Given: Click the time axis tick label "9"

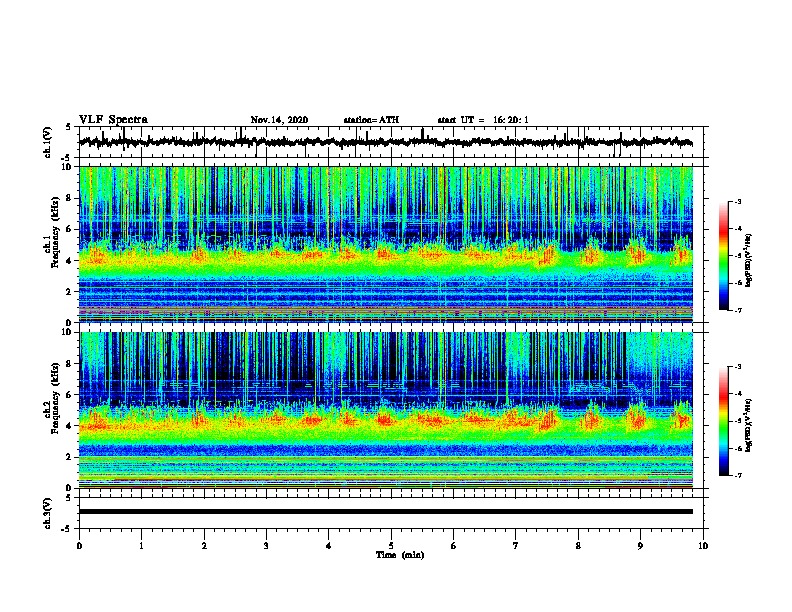Looking at the screenshot, I should 640,546.
